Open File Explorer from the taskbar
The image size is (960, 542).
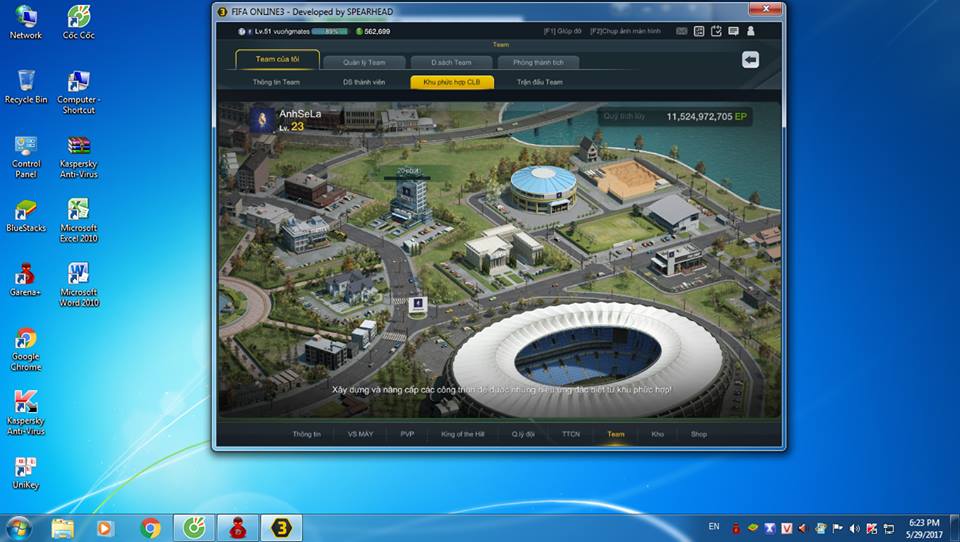pos(62,528)
